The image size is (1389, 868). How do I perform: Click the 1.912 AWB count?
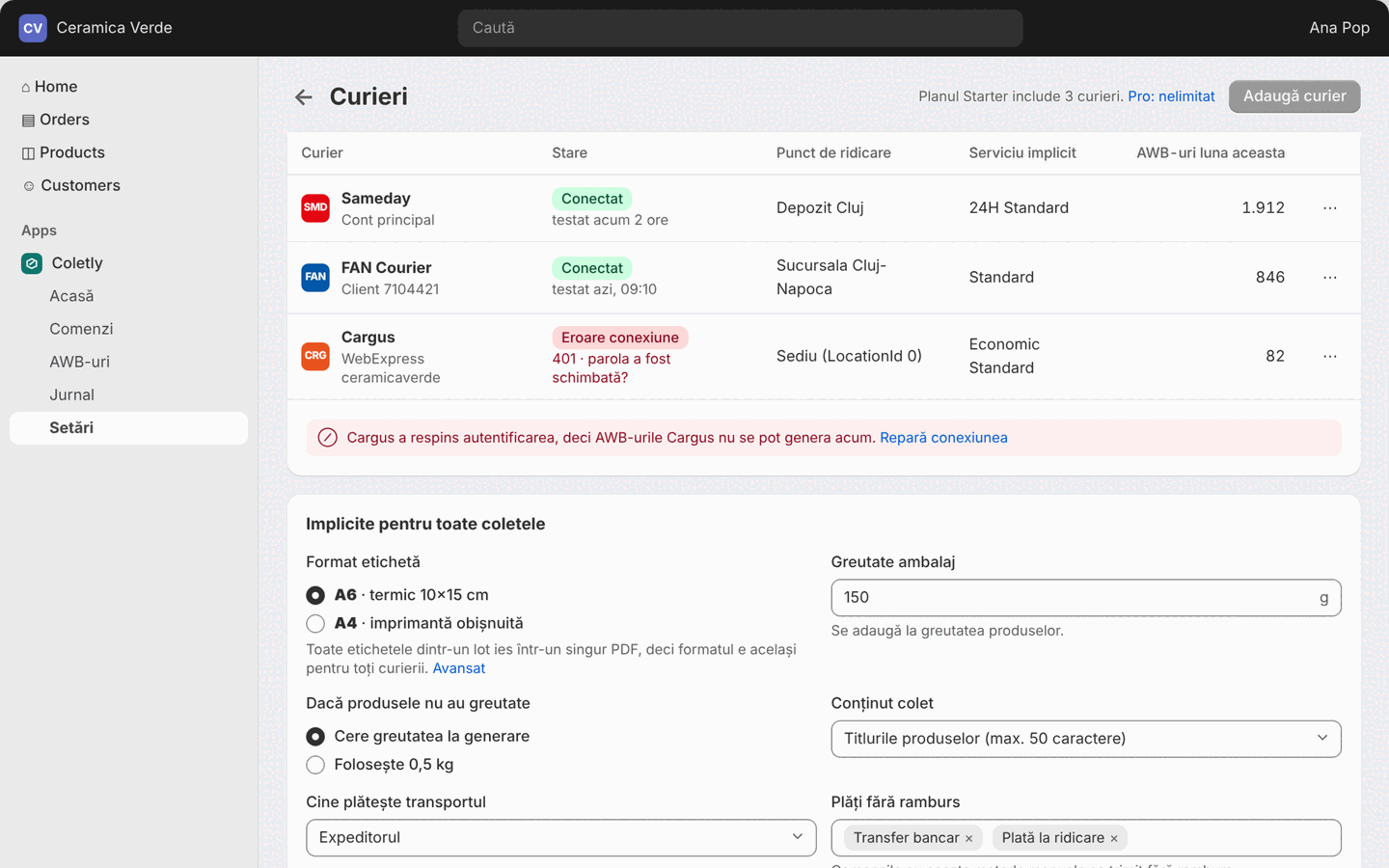coord(1263,208)
